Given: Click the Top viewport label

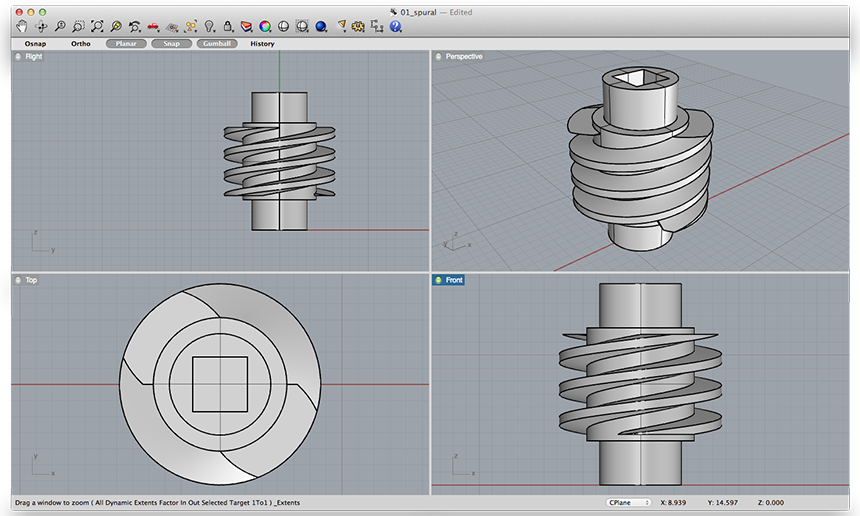Looking at the screenshot, I should coord(31,280).
